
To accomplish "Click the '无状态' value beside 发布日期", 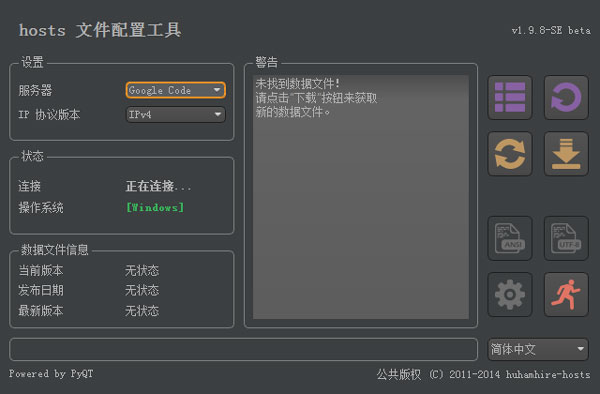I will click(142, 290).
